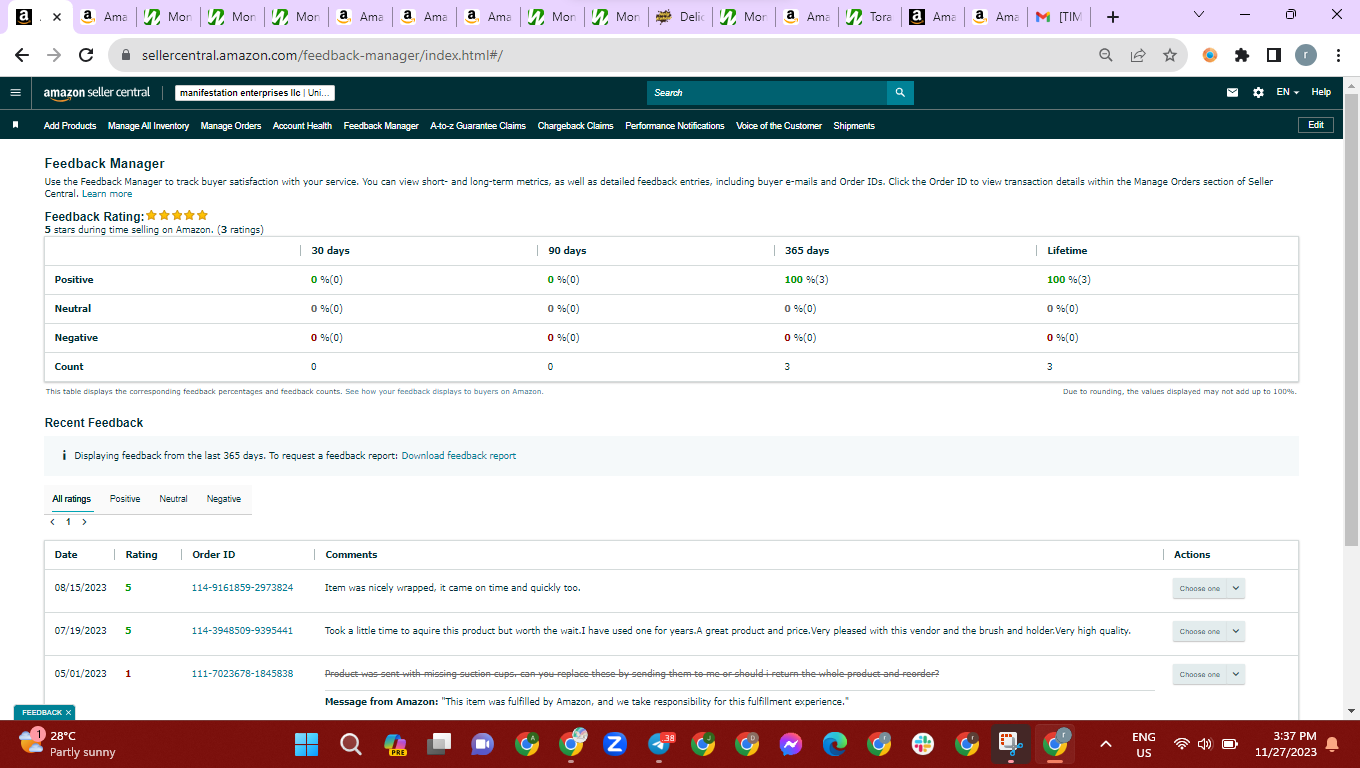This screenshot has height=768, width=1360.
Task: Click the bookmark flag icon beside Add Products
Action: (x=15, y=126)
